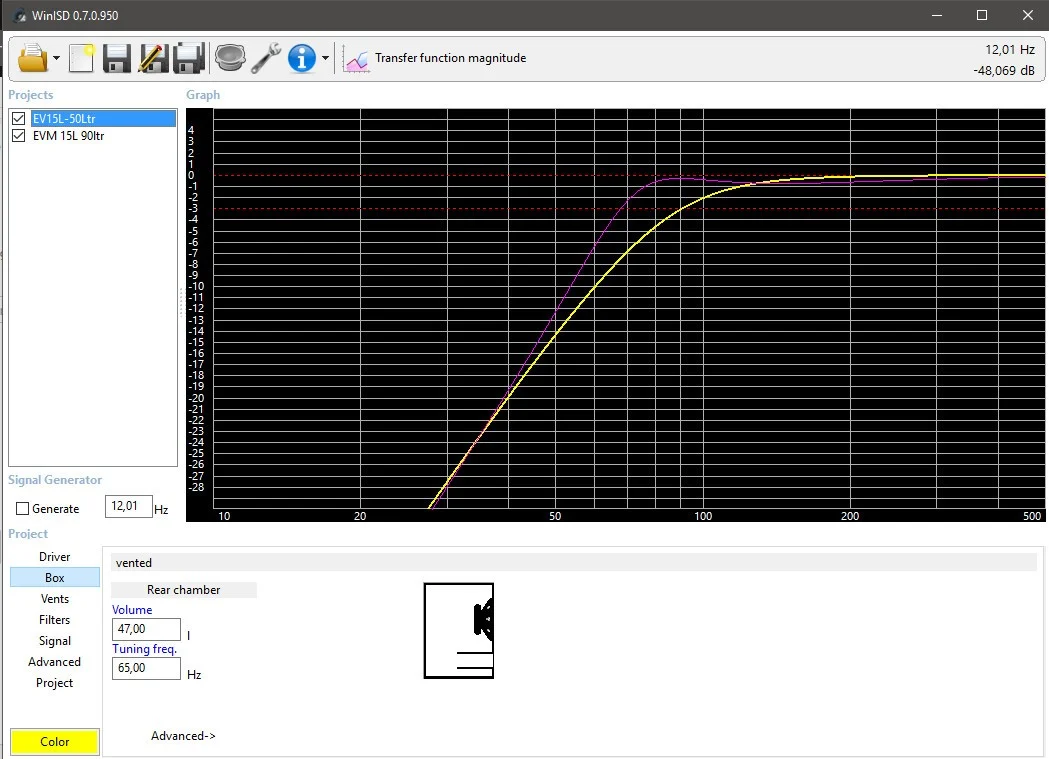Click inside the Volume input field
Viewport: 1049px width, 759px height.
(x=145, y=629)
